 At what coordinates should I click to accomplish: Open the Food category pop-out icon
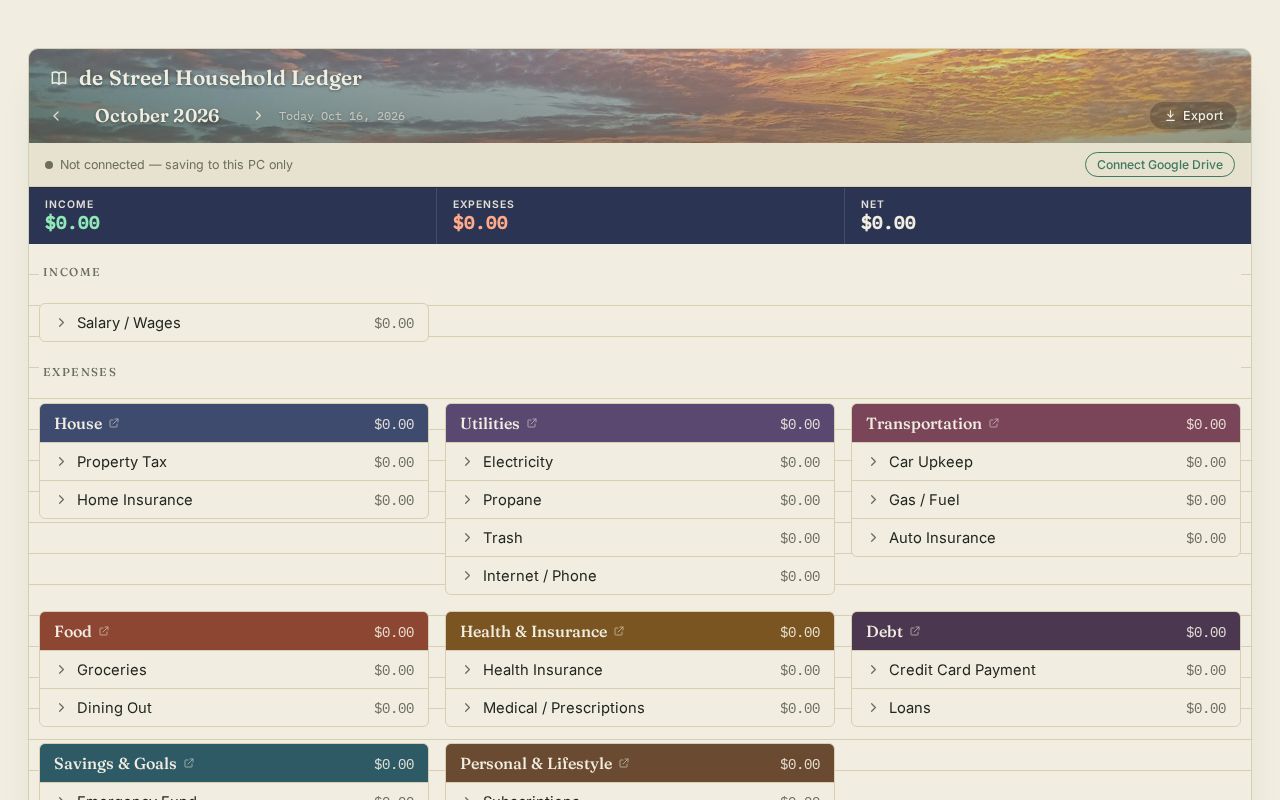pyautogui.click(x=104, y=631)
